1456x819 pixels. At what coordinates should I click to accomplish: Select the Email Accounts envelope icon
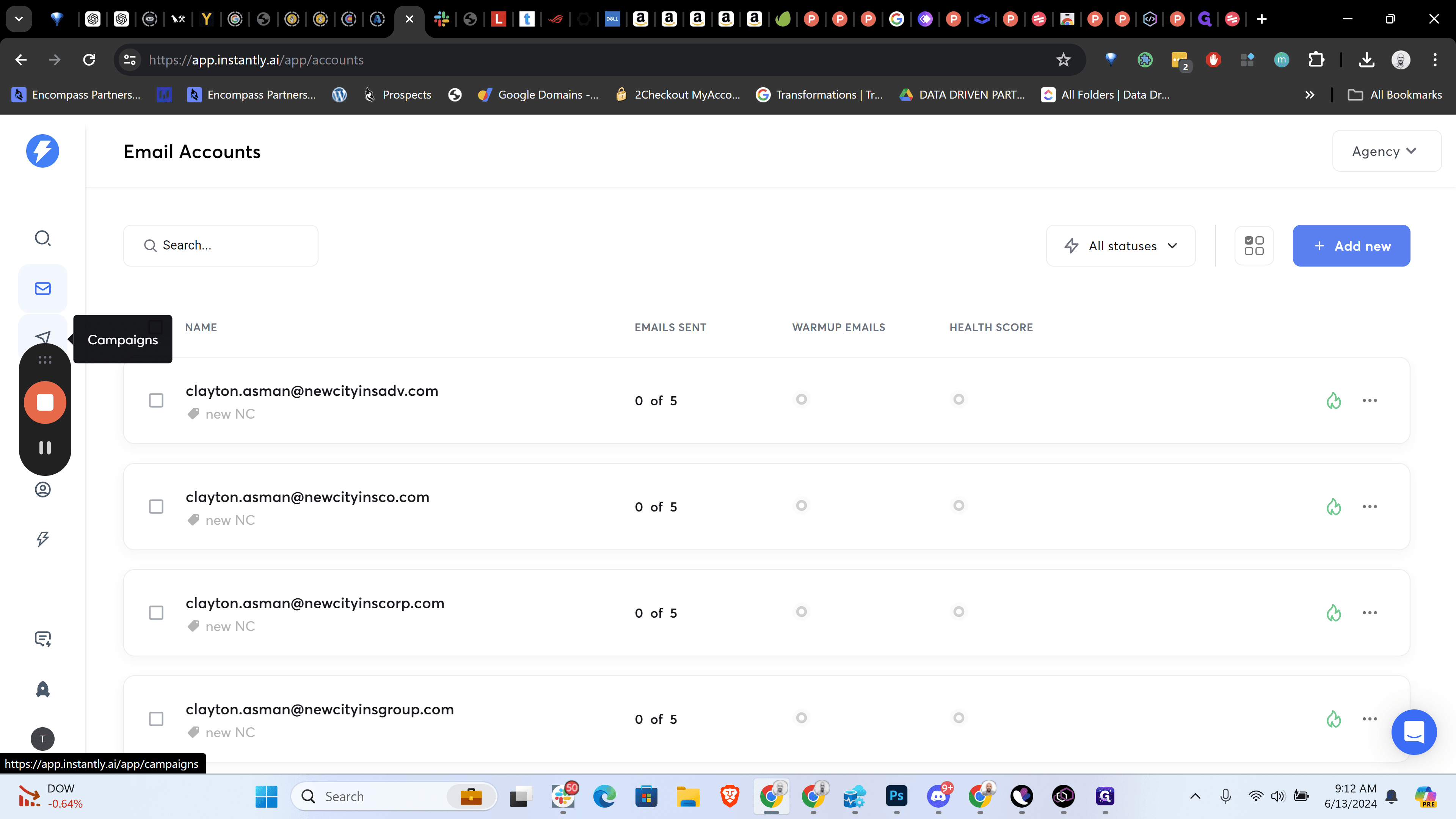42,289
